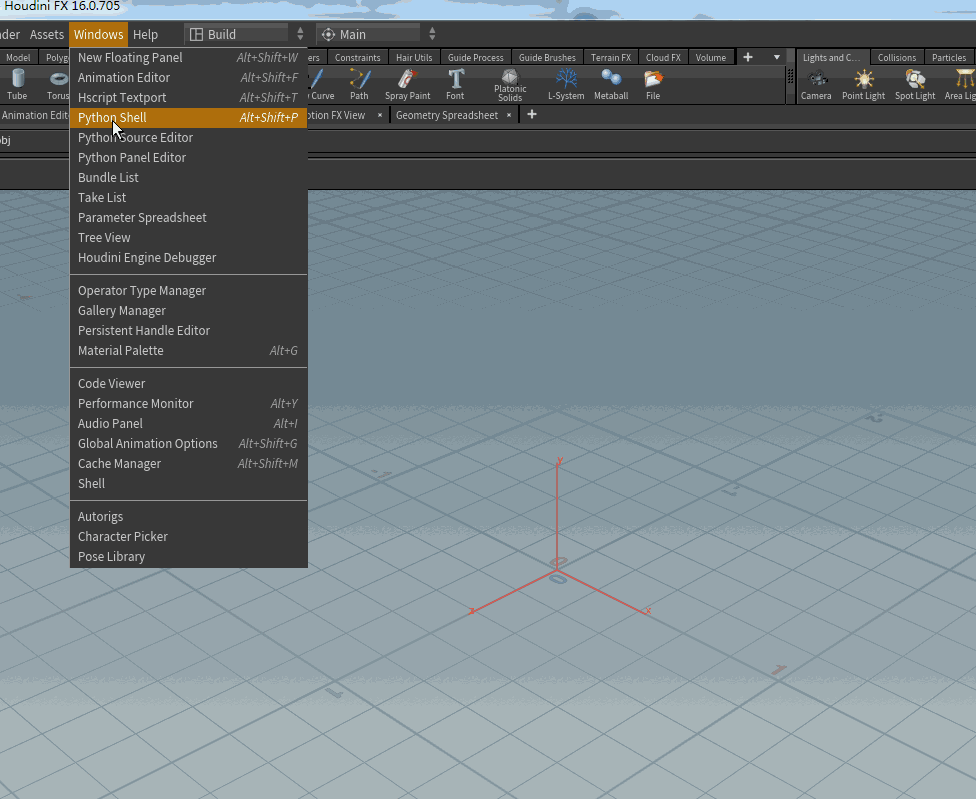This screenshot has width=976, height=799.
Task: Choose Code Viewer
Action: pos(189,383)
